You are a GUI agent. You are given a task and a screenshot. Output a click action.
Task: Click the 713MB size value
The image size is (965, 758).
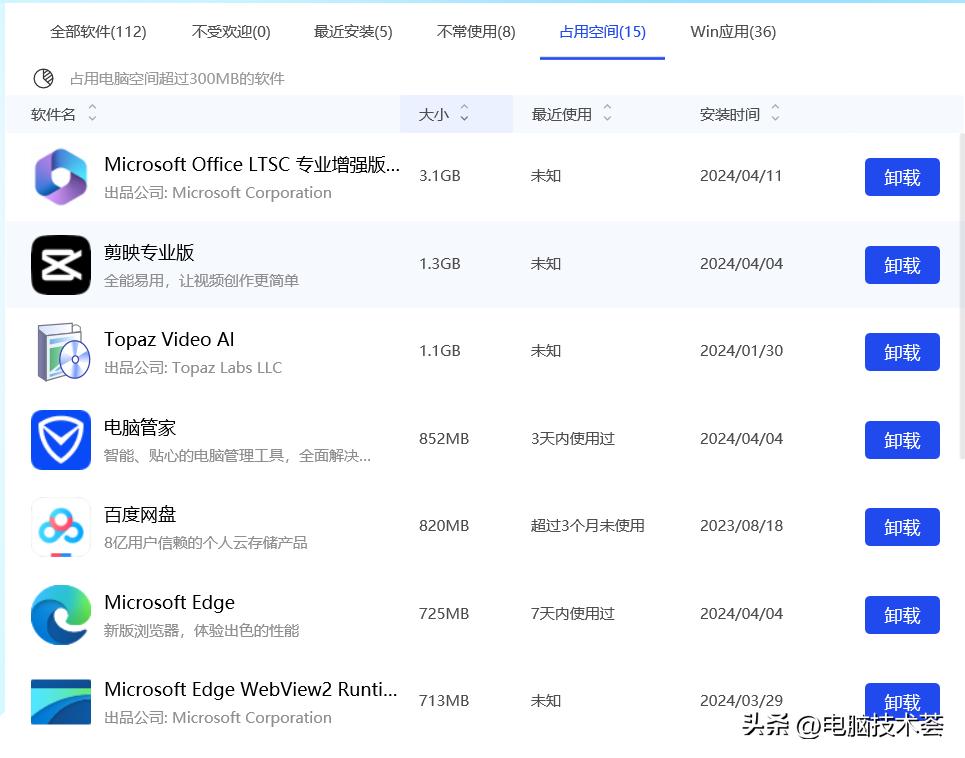(444, 701)
